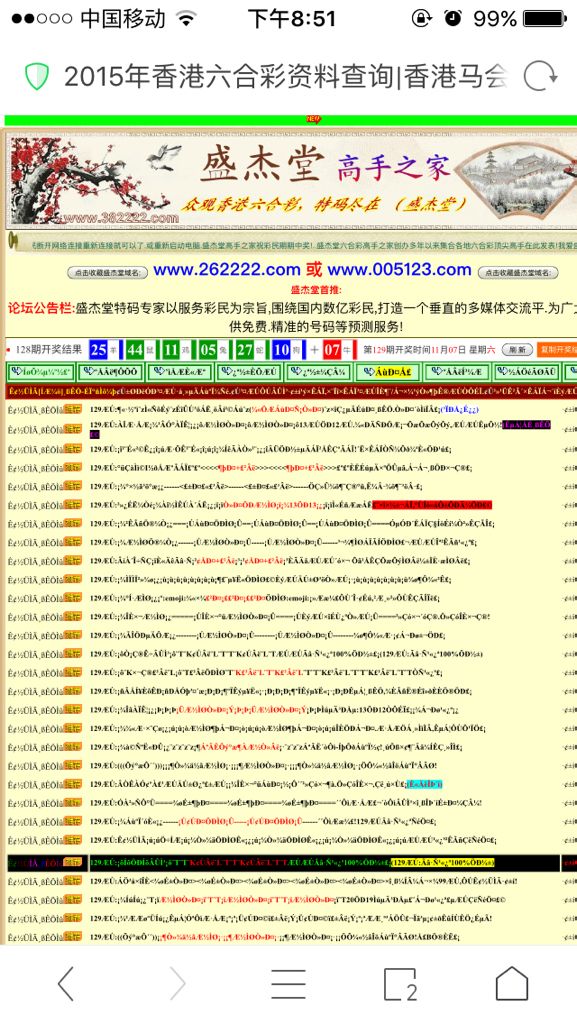Select the green number ball 05

[208, 350]
